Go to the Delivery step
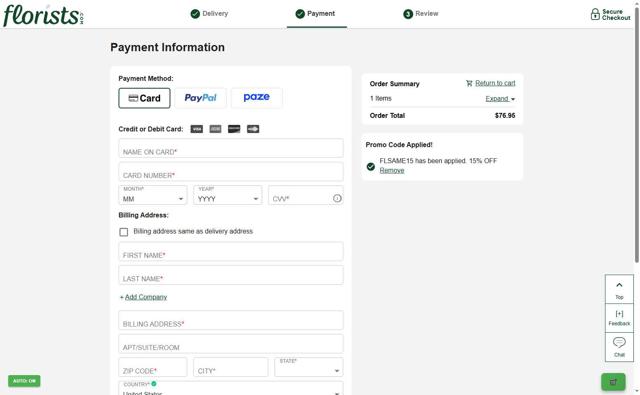640x395 pixels. 209,14
